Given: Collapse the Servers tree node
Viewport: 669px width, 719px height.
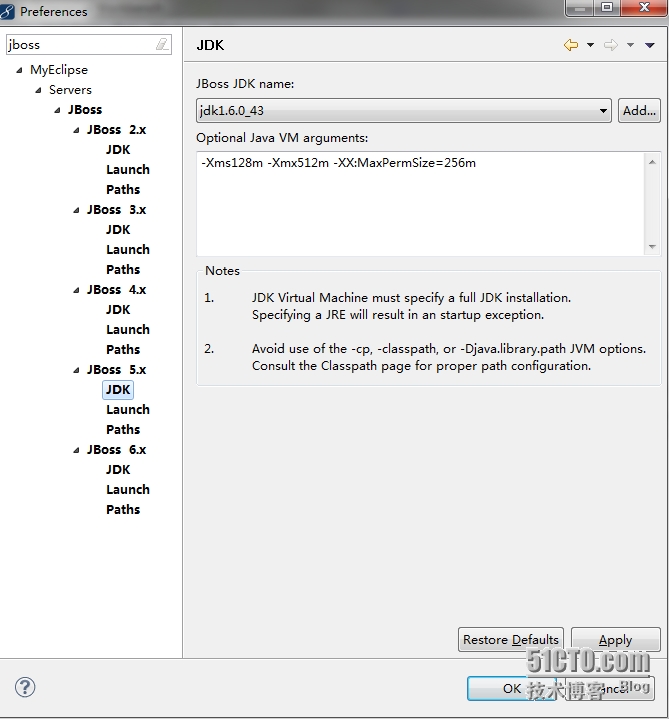Looking at the screenshot, I should point(39,90).
